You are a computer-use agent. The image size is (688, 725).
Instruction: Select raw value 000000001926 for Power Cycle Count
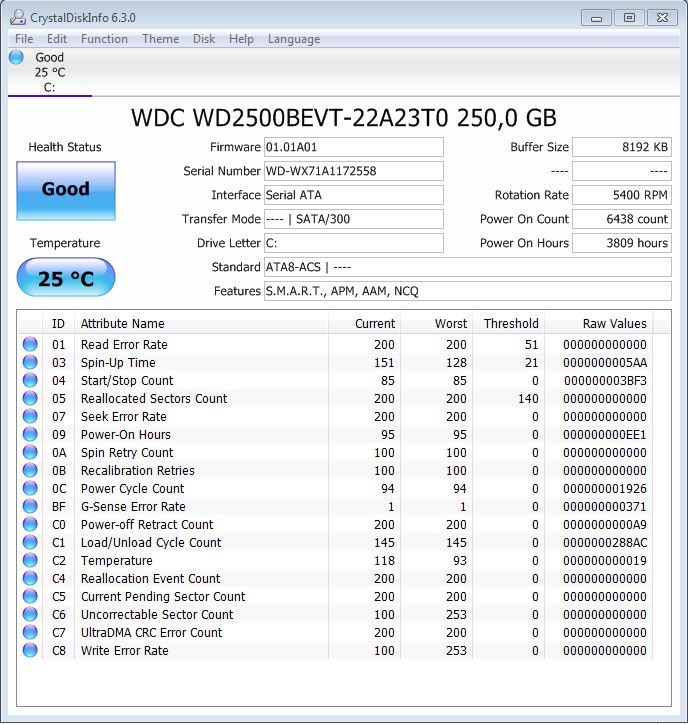tap(605, 489)
